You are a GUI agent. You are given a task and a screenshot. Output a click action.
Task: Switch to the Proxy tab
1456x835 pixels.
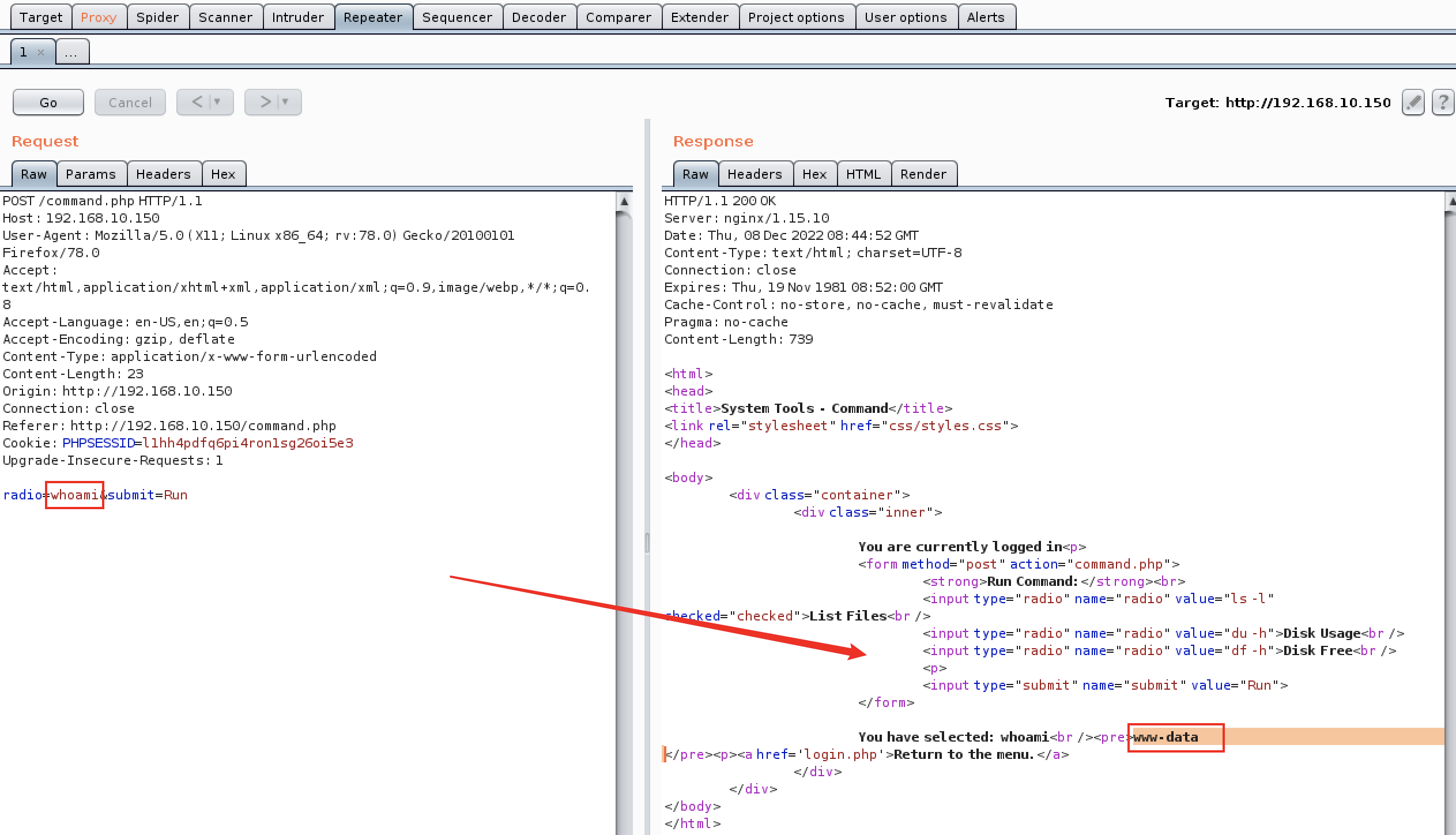tap(99, 17)
